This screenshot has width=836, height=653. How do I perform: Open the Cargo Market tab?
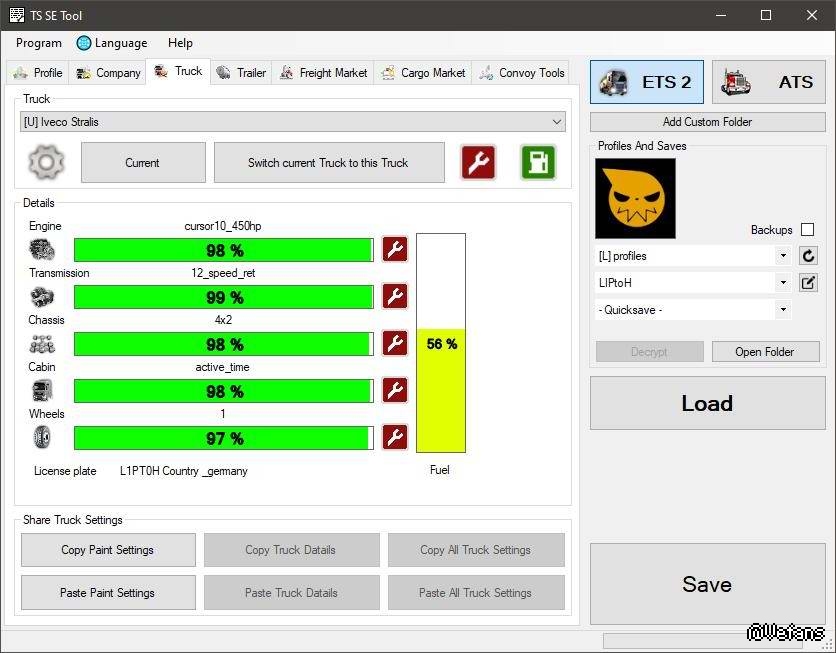423,73
